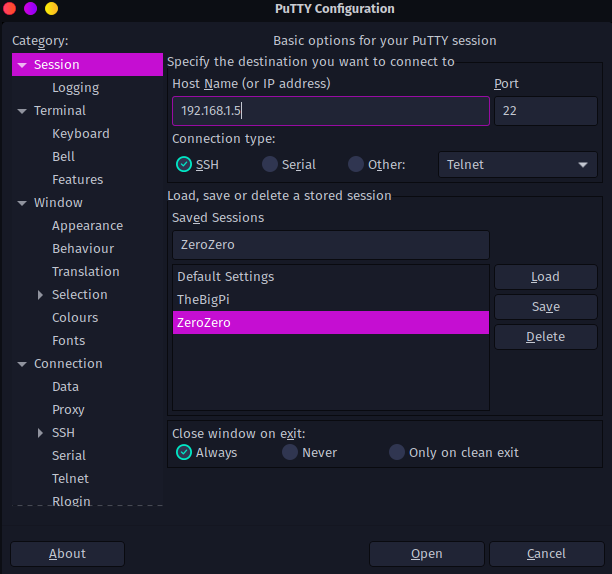Delete the selected saved session
The image size is (612, 574).
[546, 337]
